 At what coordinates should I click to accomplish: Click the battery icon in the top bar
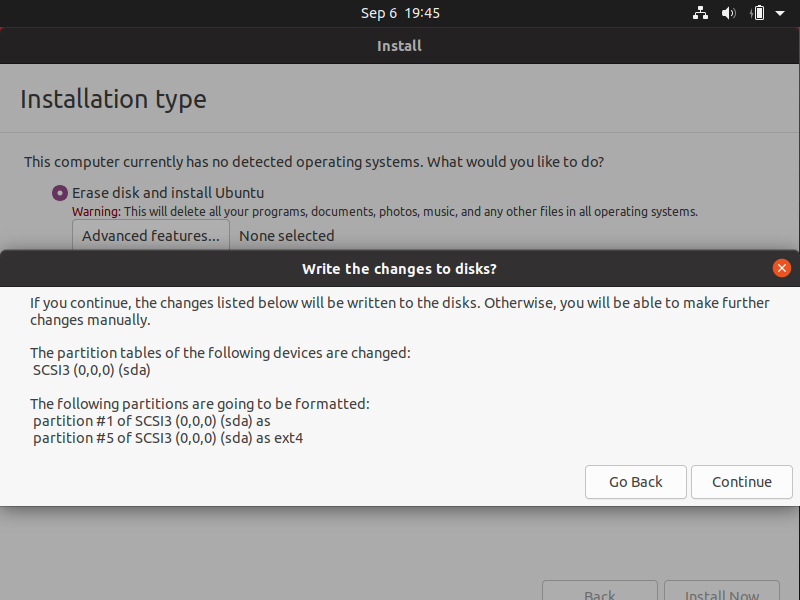click(x=758, y=13)
